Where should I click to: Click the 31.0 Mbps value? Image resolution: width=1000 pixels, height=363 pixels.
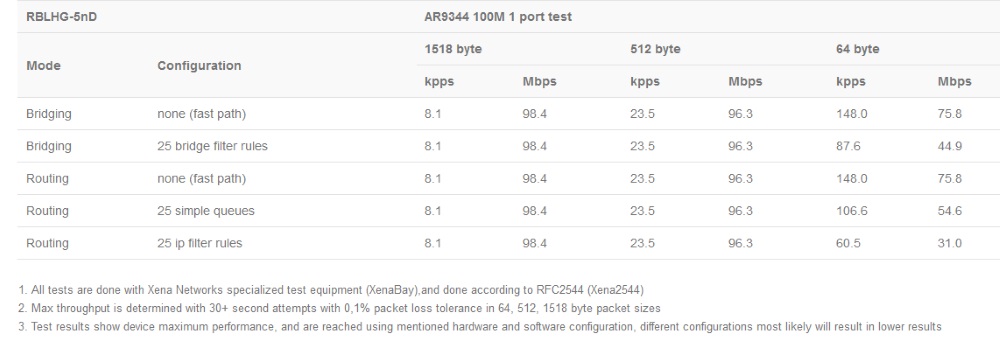(950, 243)
